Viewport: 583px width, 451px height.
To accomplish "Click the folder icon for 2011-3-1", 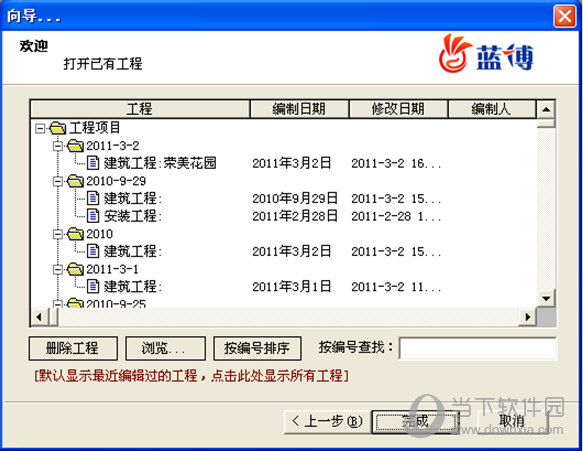I will click(75, 269).
